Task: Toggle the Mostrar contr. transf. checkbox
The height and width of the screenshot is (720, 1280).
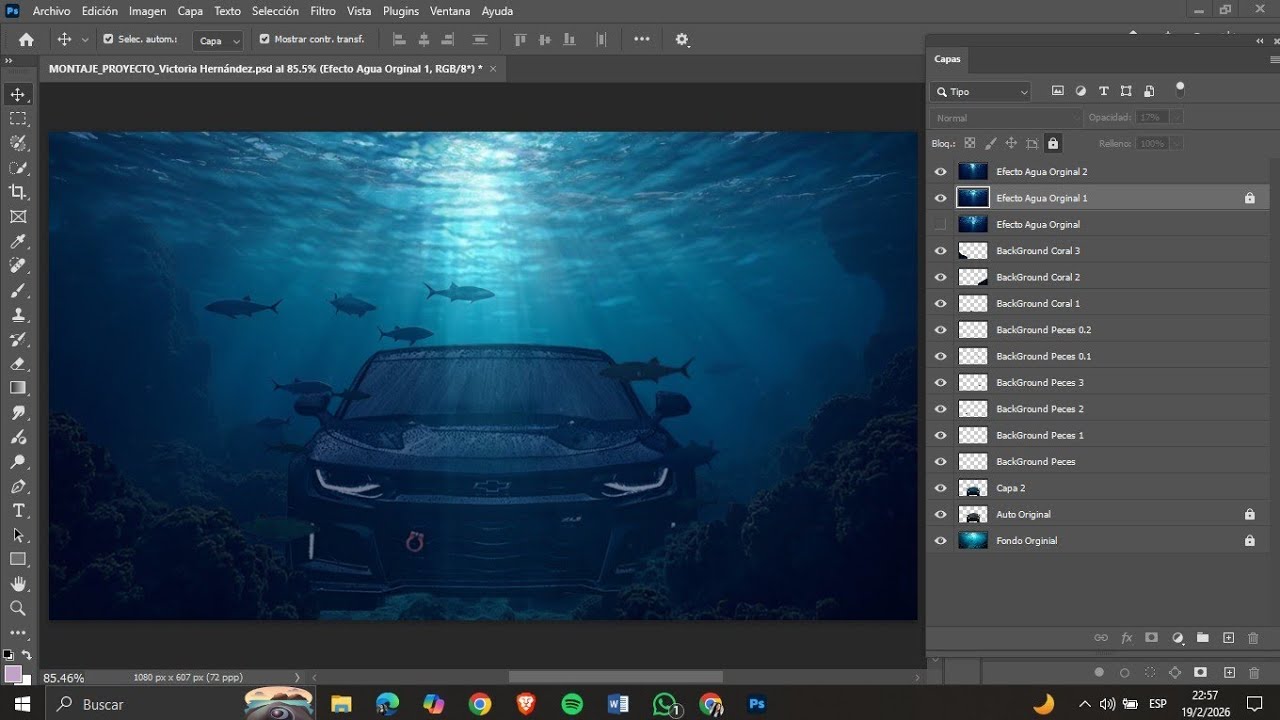Action: (264, 39)
